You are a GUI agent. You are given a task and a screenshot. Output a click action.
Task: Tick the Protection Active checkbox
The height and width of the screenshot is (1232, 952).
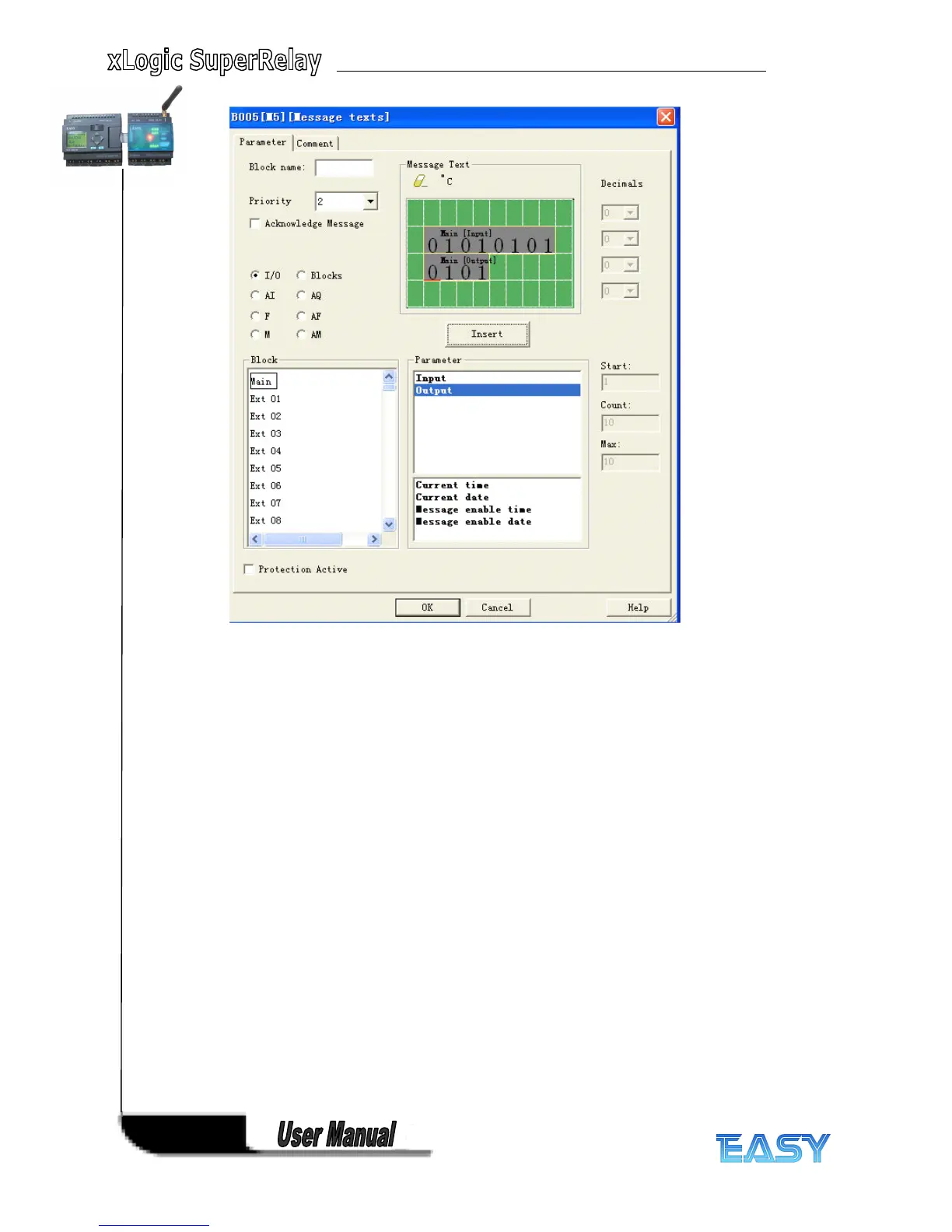(x=249, y=569)
